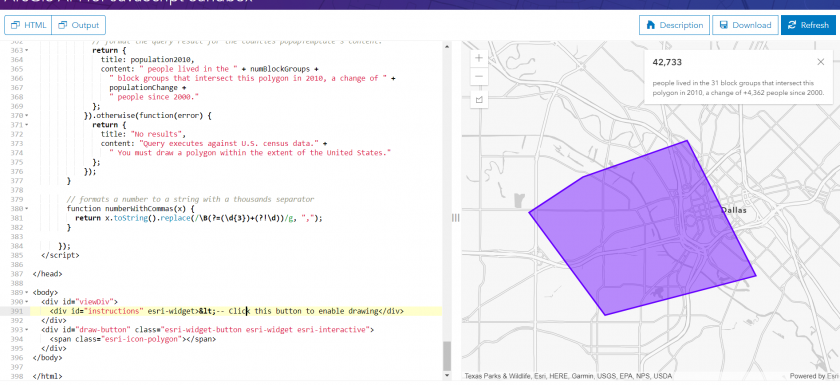Click the thousands separator comment line
The width and height of the screenshot is (840, 385).
pyautogui.click(x=190, y=199)
